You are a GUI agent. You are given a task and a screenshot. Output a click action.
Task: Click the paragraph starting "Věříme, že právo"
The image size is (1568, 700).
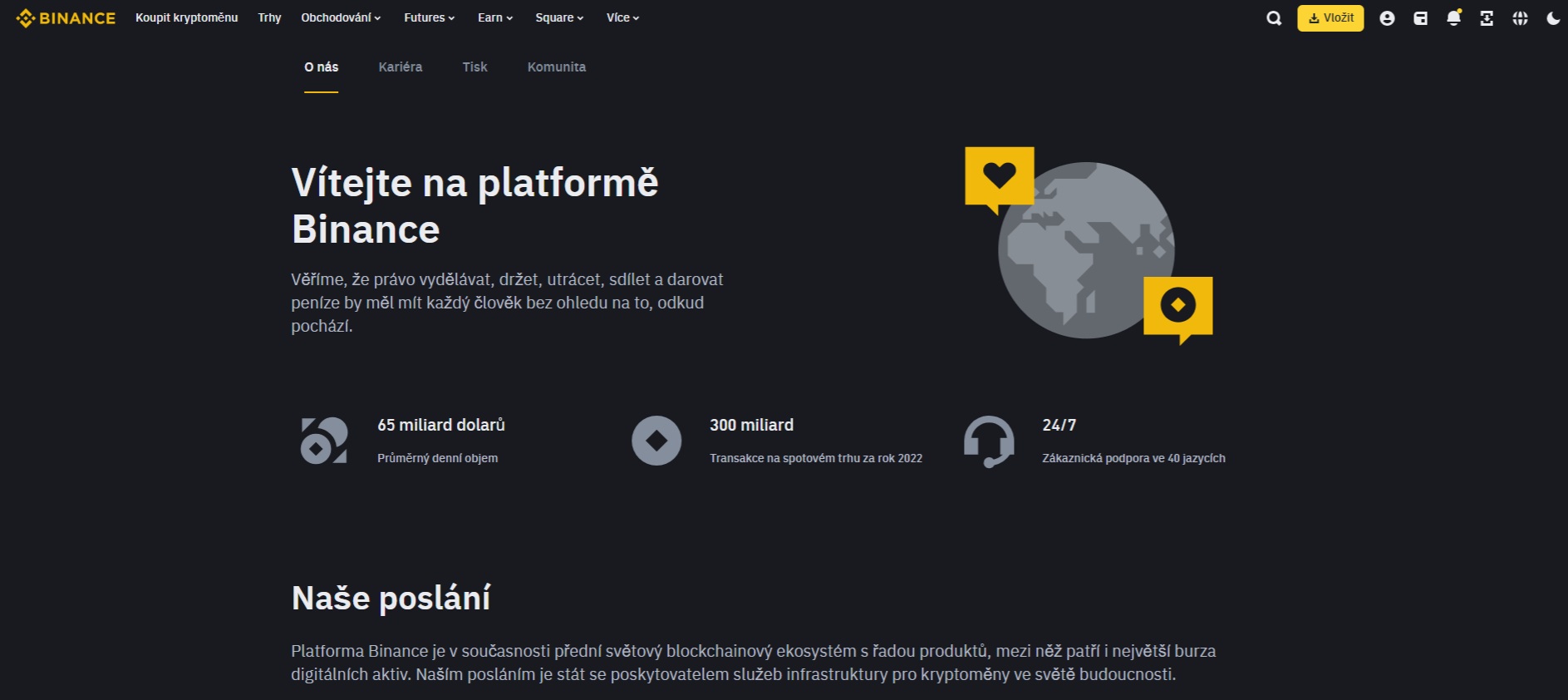tap(507, 303)
